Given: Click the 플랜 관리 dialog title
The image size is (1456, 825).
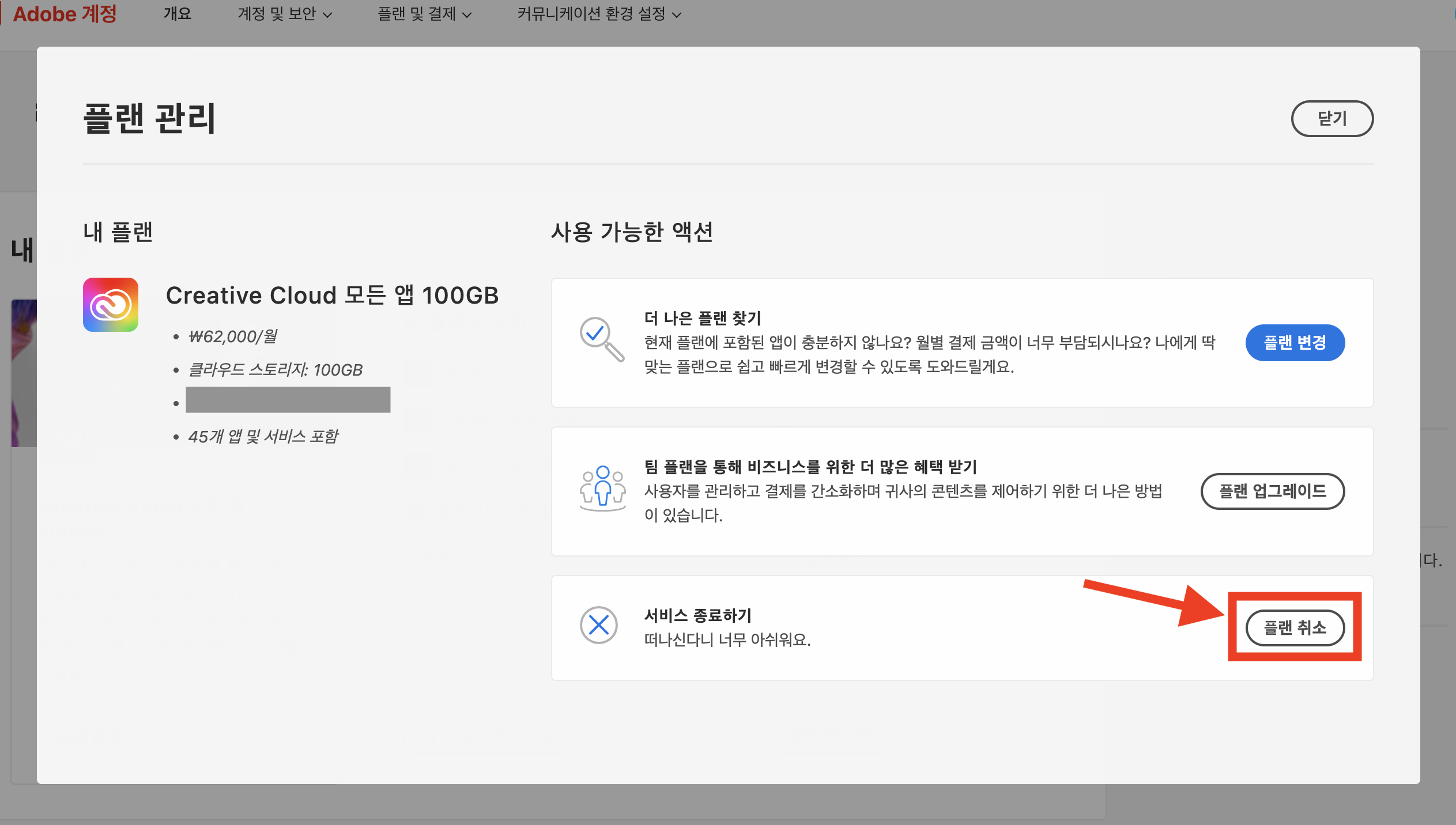Looking at the screenshot, I should (149, 118).
